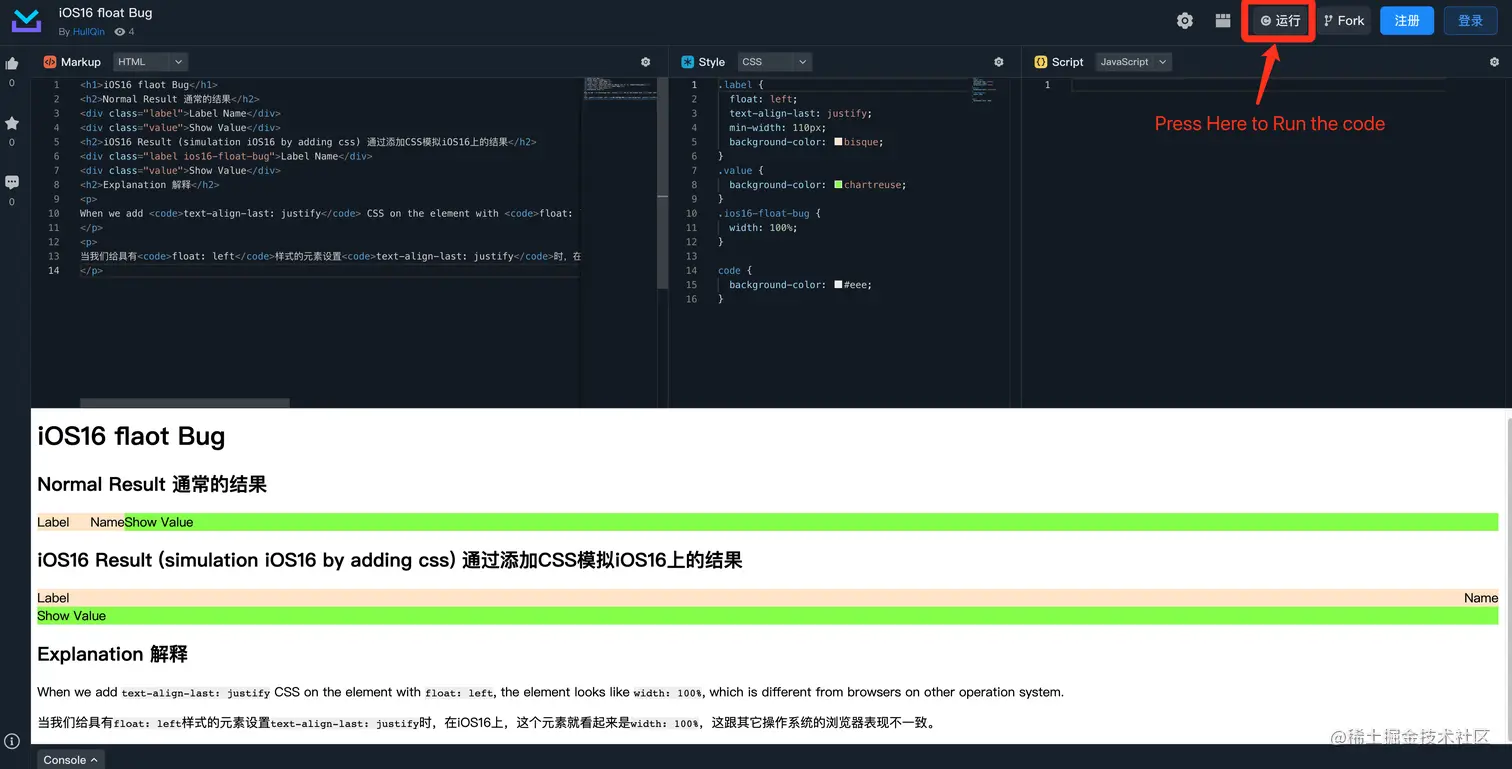Viewport: 1512px width, 769px height.
Task: Open the settings gear in the top bar
Action: point(1185,21)
